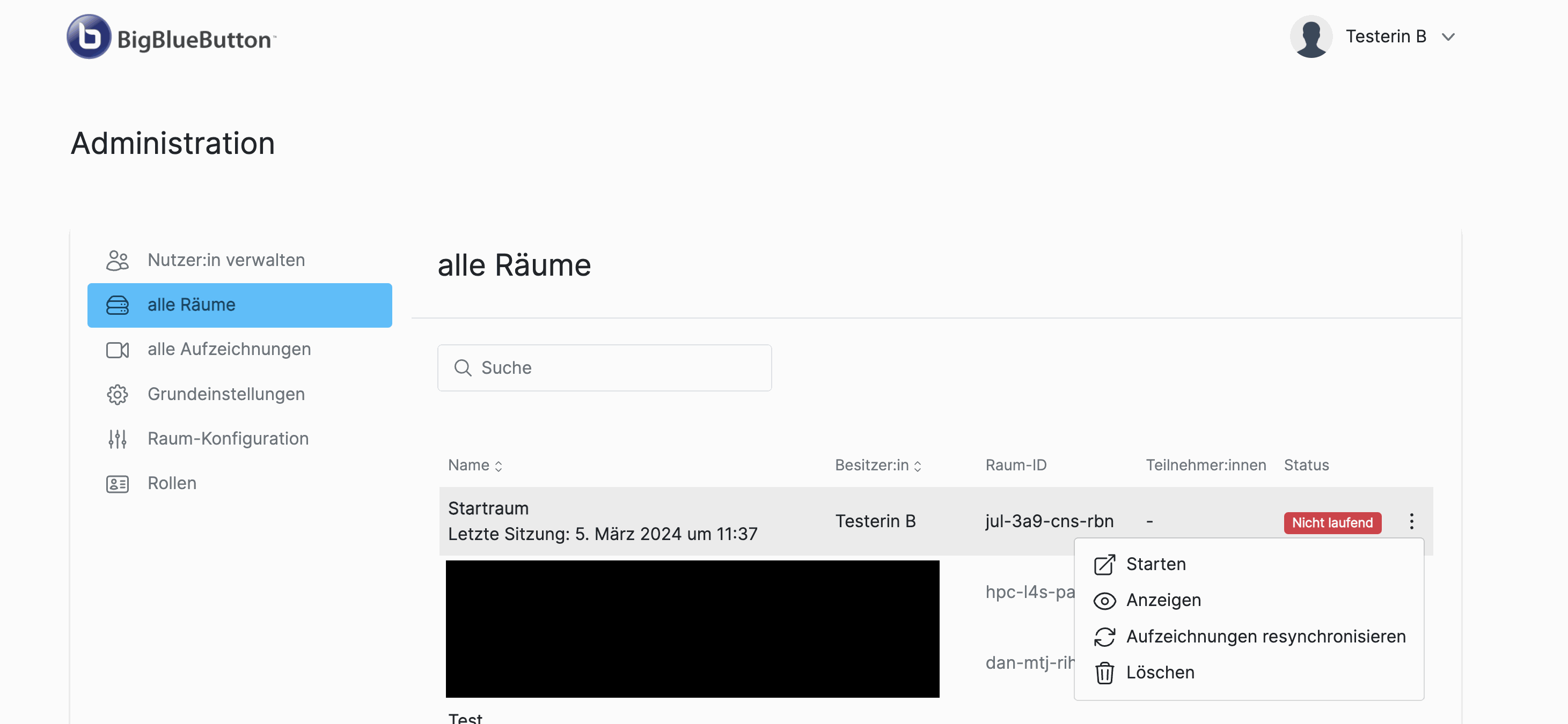Go to alle Aufzeichnungen section
1568x724 pixels.
(x=229, y=349)
